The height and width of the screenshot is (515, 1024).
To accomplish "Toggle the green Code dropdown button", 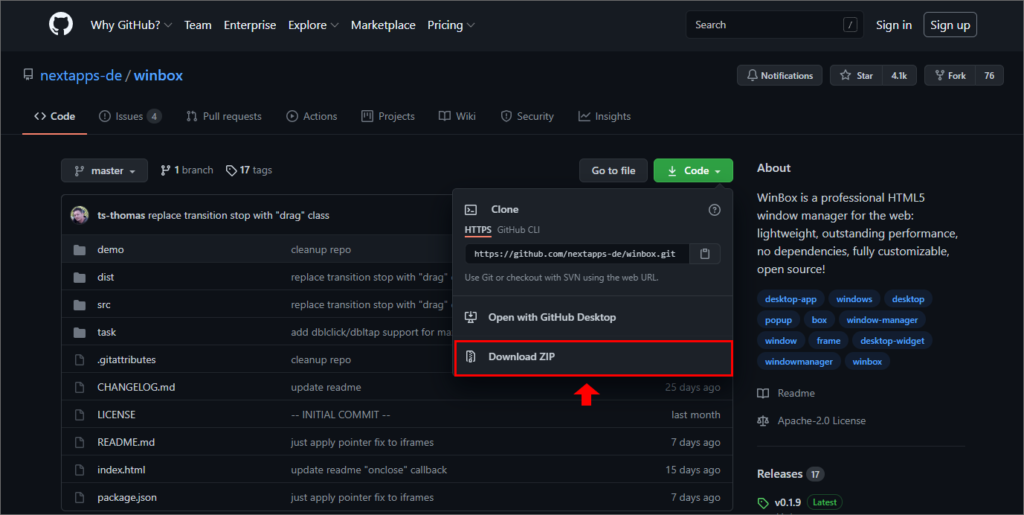I will (x=693, y=170).
